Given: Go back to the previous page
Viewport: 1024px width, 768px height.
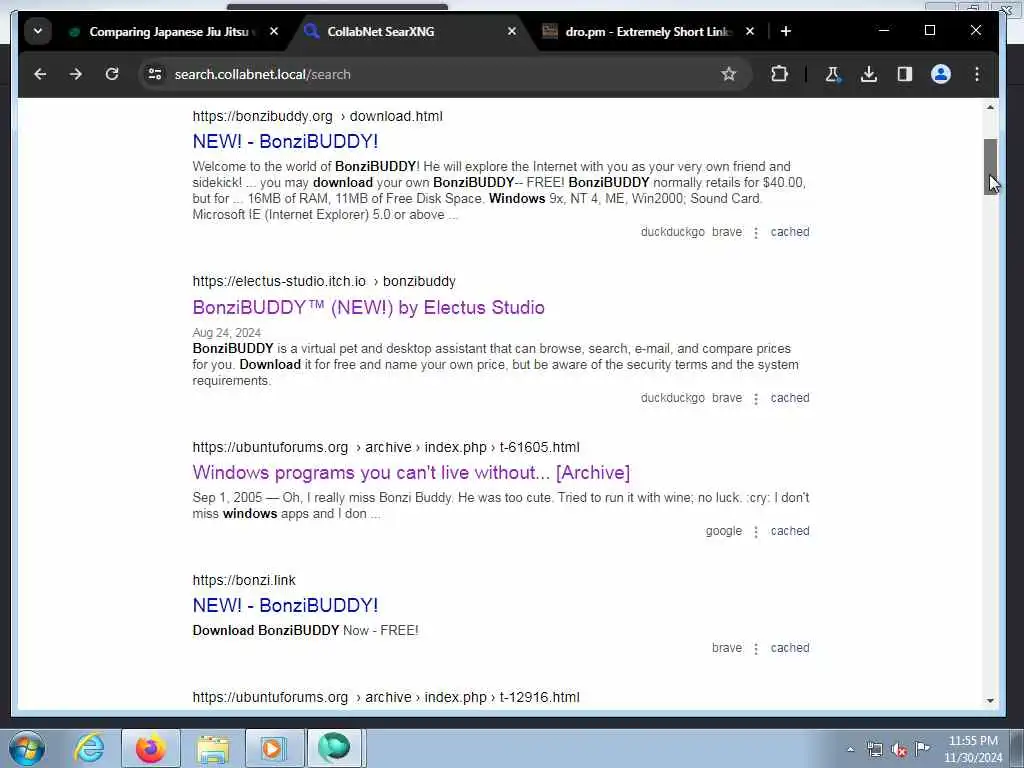Looking at the screenshot, I should pyautogui.click(x=40, y=74).
